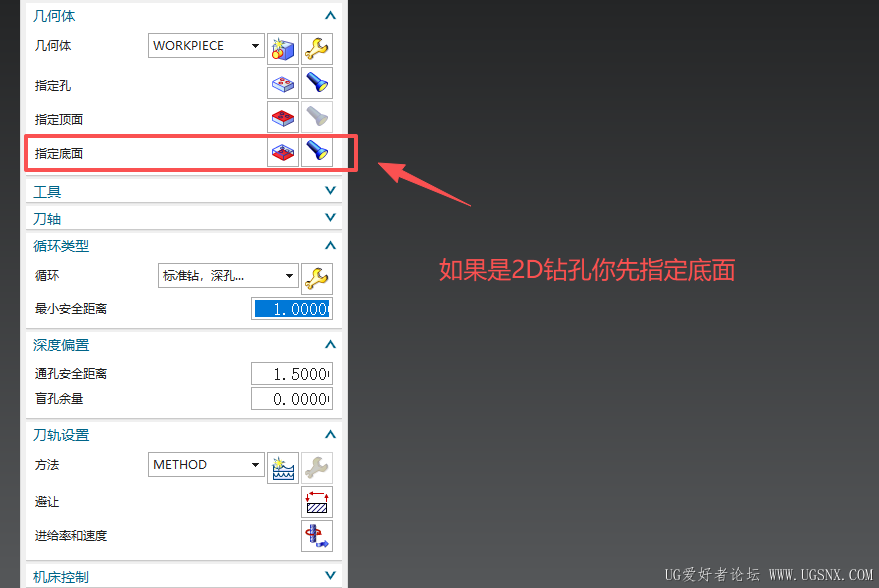Click the 指定底面 label
Viewport: 879px width, 588px height.
pyautogui.click(x=59, y=154)
